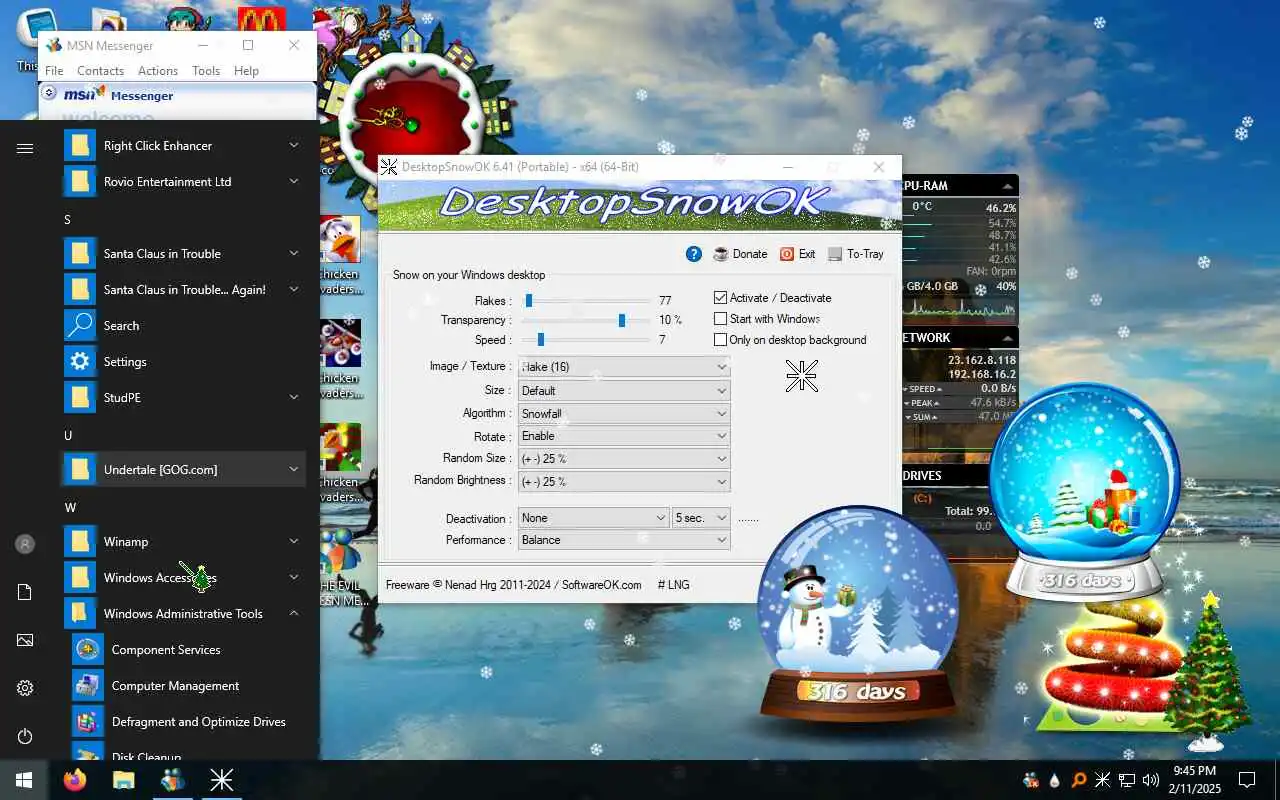Click the snowflake preview image
The width and height of the screenshot is (1280, 800).
[x=802, y=376]
